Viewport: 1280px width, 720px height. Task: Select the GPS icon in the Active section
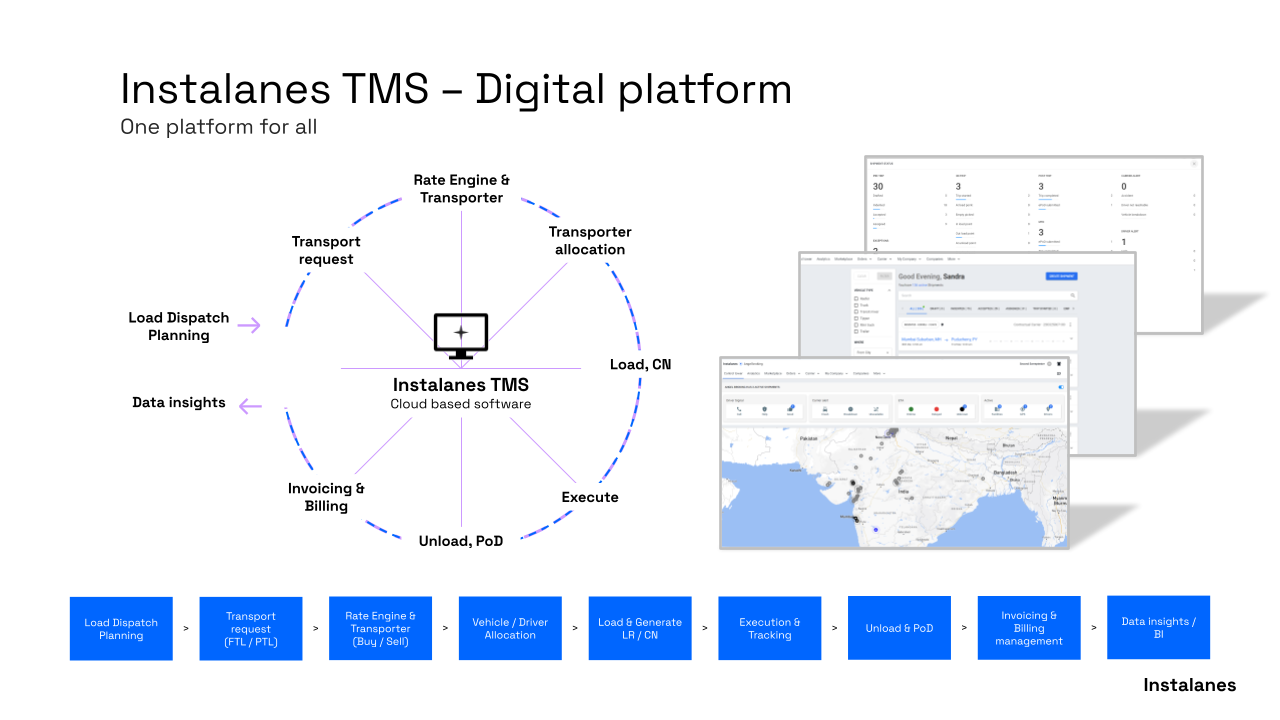pyautogui.click(x=1024, y=409)
